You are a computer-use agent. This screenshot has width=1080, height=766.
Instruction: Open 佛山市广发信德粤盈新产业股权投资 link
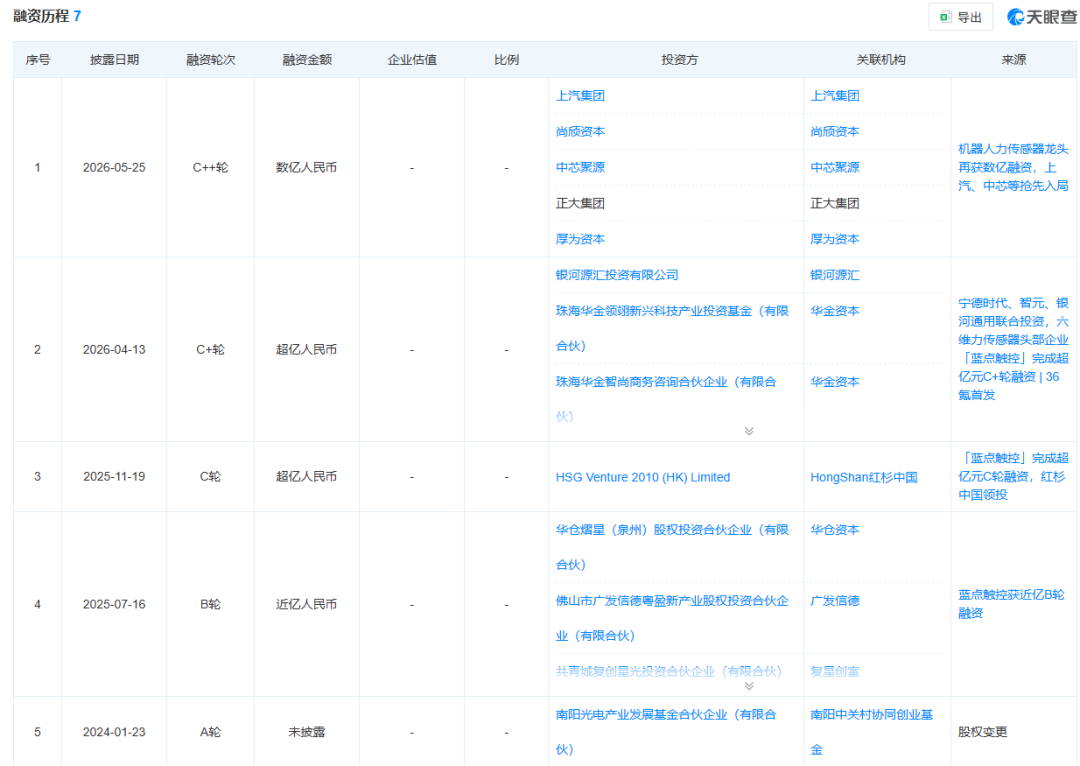pos(672,618)
